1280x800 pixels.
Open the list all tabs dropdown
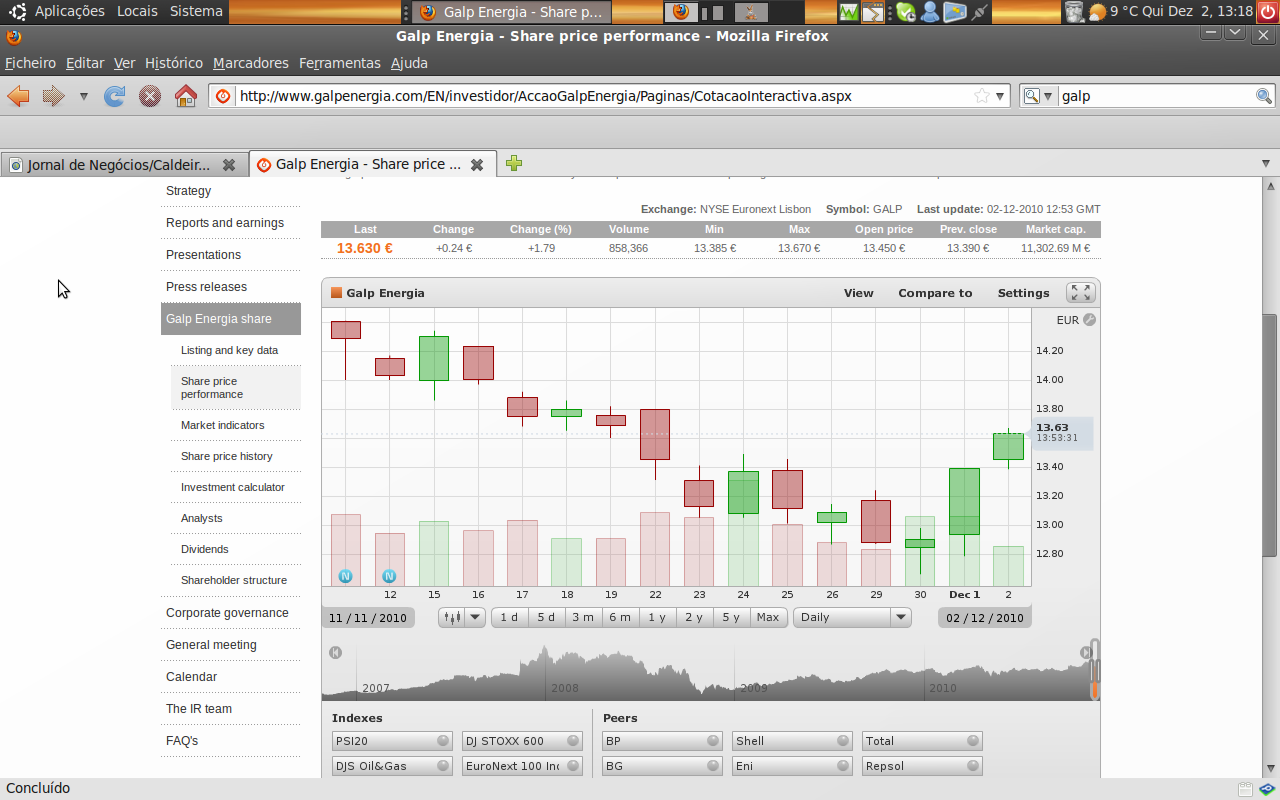pos(1266,163)
